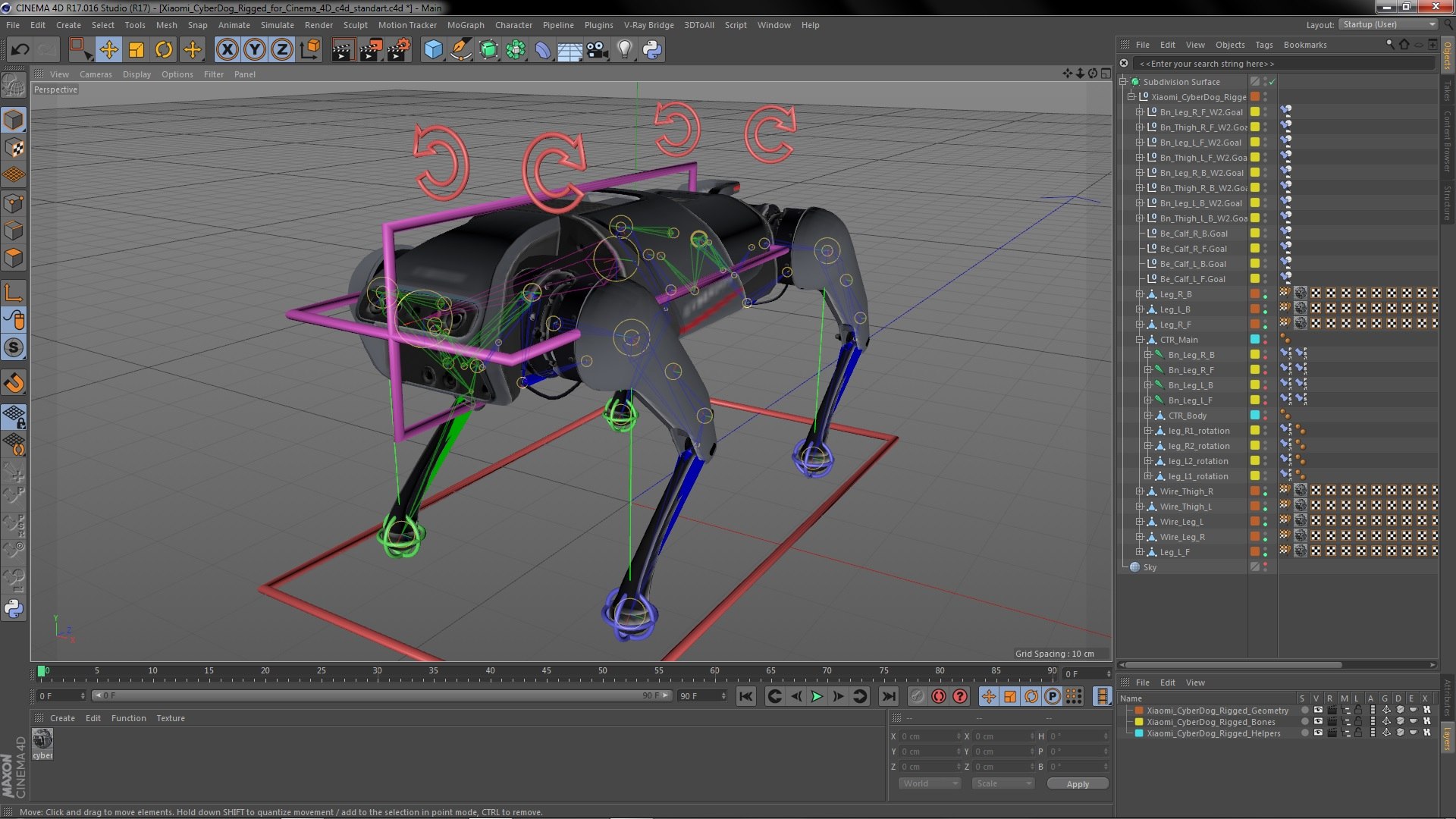The height and width of the screenshot is (819, 1456).
Task: Toggle view visibility of Bones layer
Action: click(x=1318, y=722)
